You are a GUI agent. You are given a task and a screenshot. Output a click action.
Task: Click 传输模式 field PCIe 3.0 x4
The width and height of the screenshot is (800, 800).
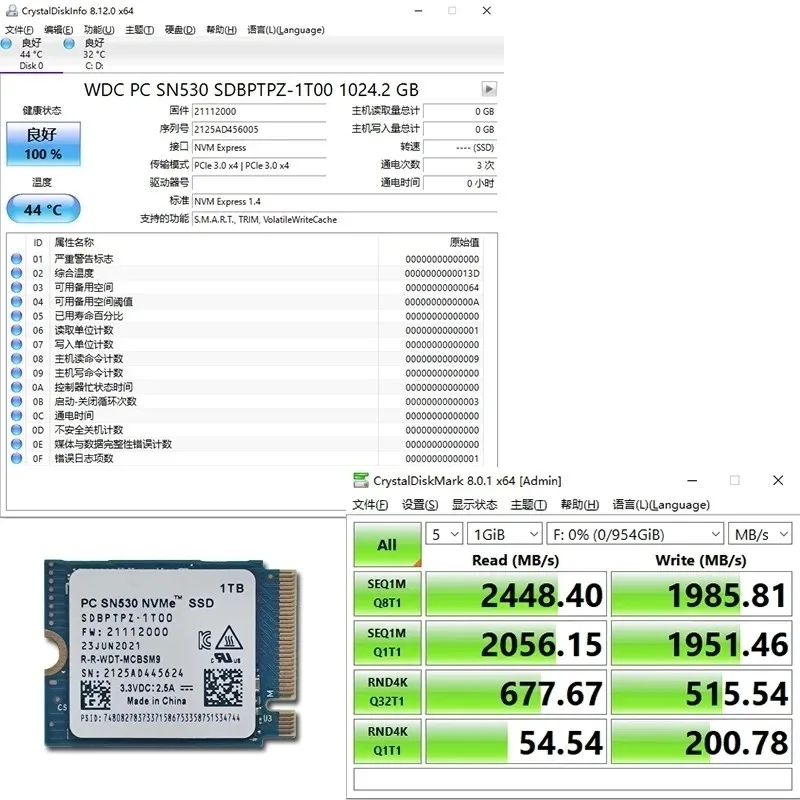pos(259,165)
